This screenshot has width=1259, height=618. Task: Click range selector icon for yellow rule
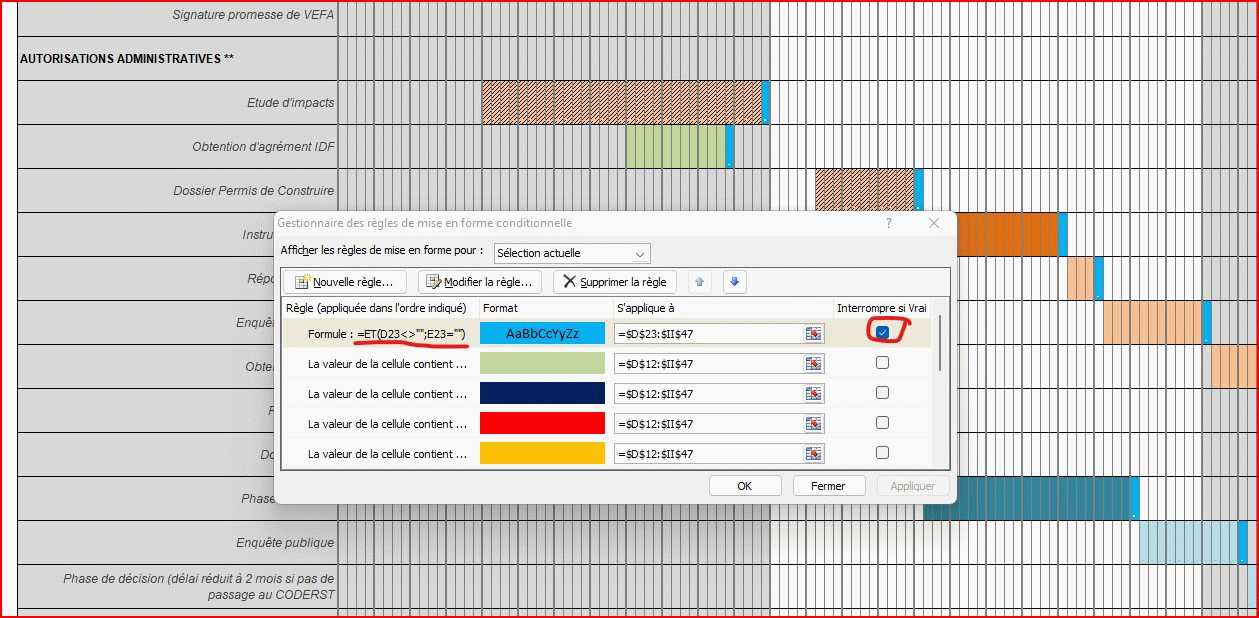tap(813, 454)
